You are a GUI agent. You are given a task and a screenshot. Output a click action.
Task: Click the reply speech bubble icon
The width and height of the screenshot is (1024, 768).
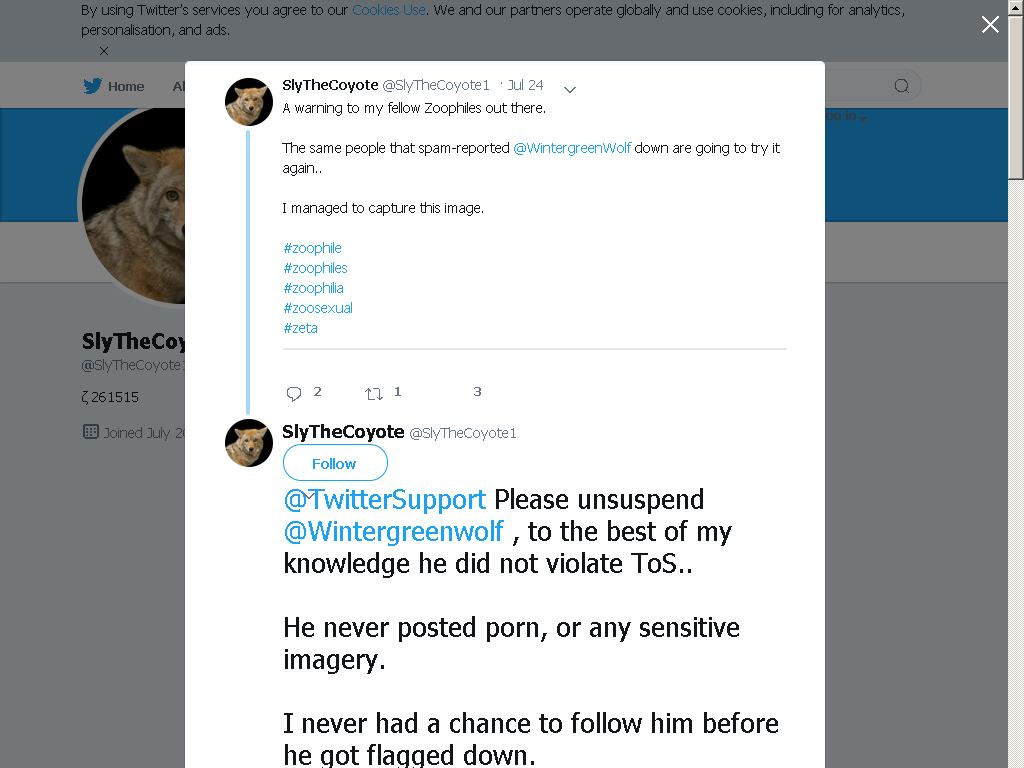[294, 393]
